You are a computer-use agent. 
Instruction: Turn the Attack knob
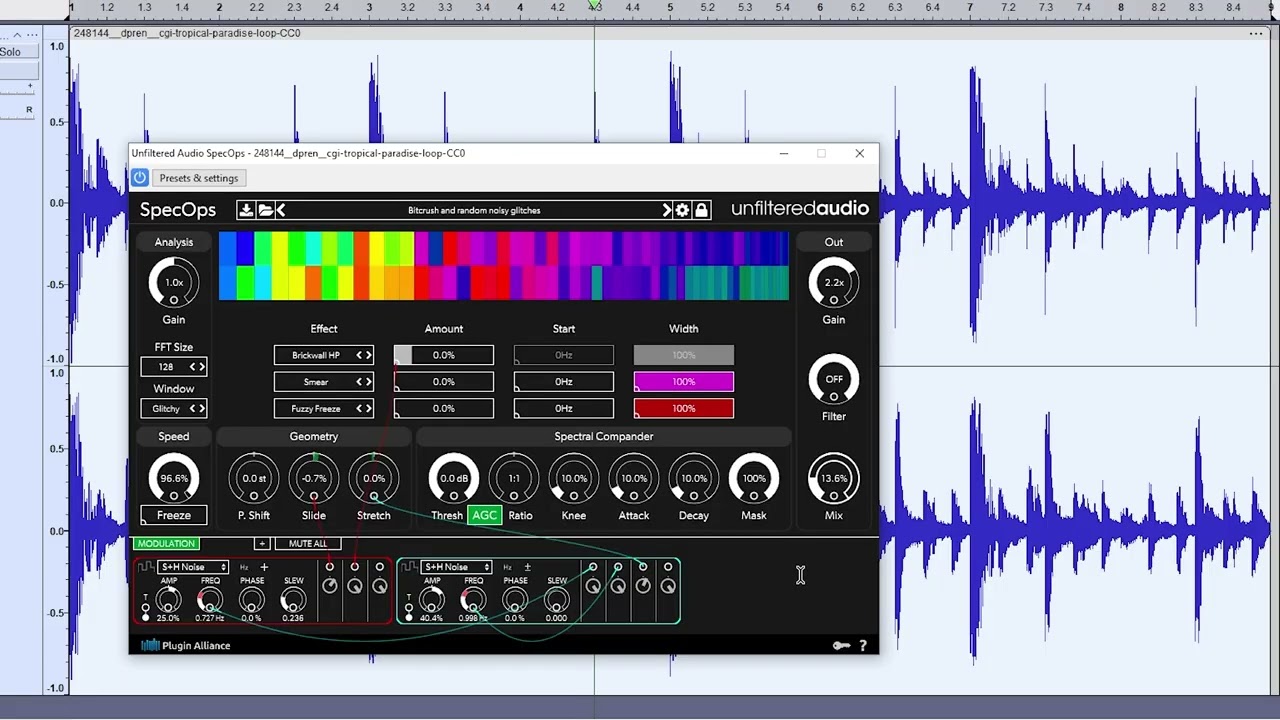point(634,479)
